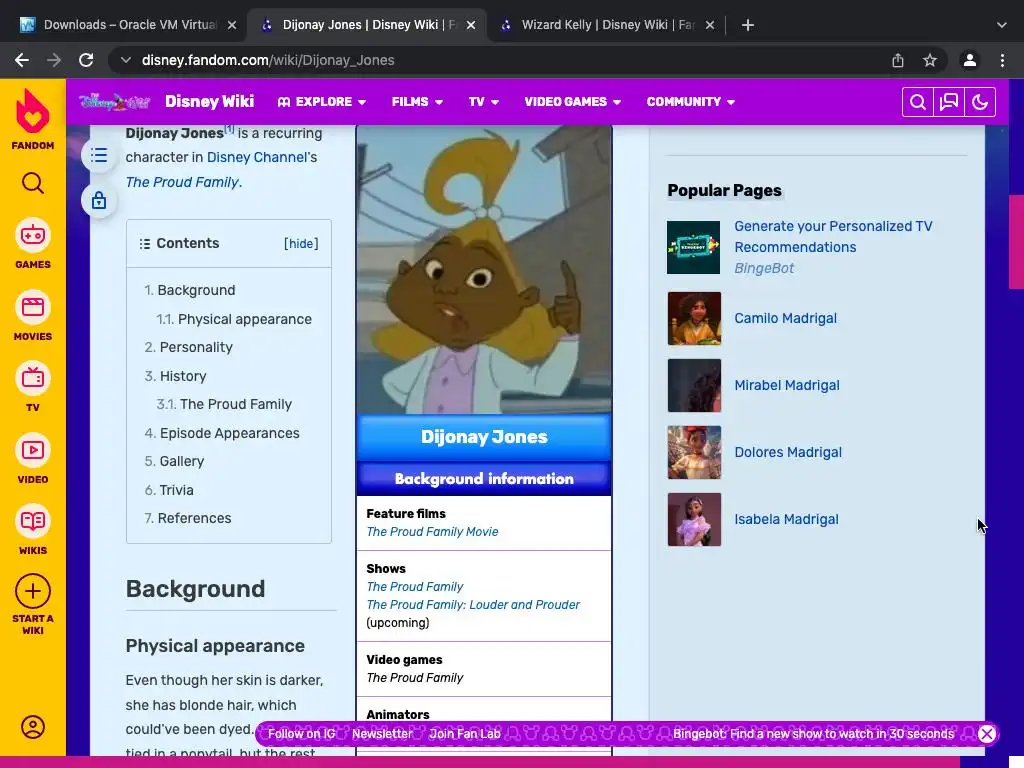Open Generate Personalized TV Recommendations link

(x=833, y=237)
